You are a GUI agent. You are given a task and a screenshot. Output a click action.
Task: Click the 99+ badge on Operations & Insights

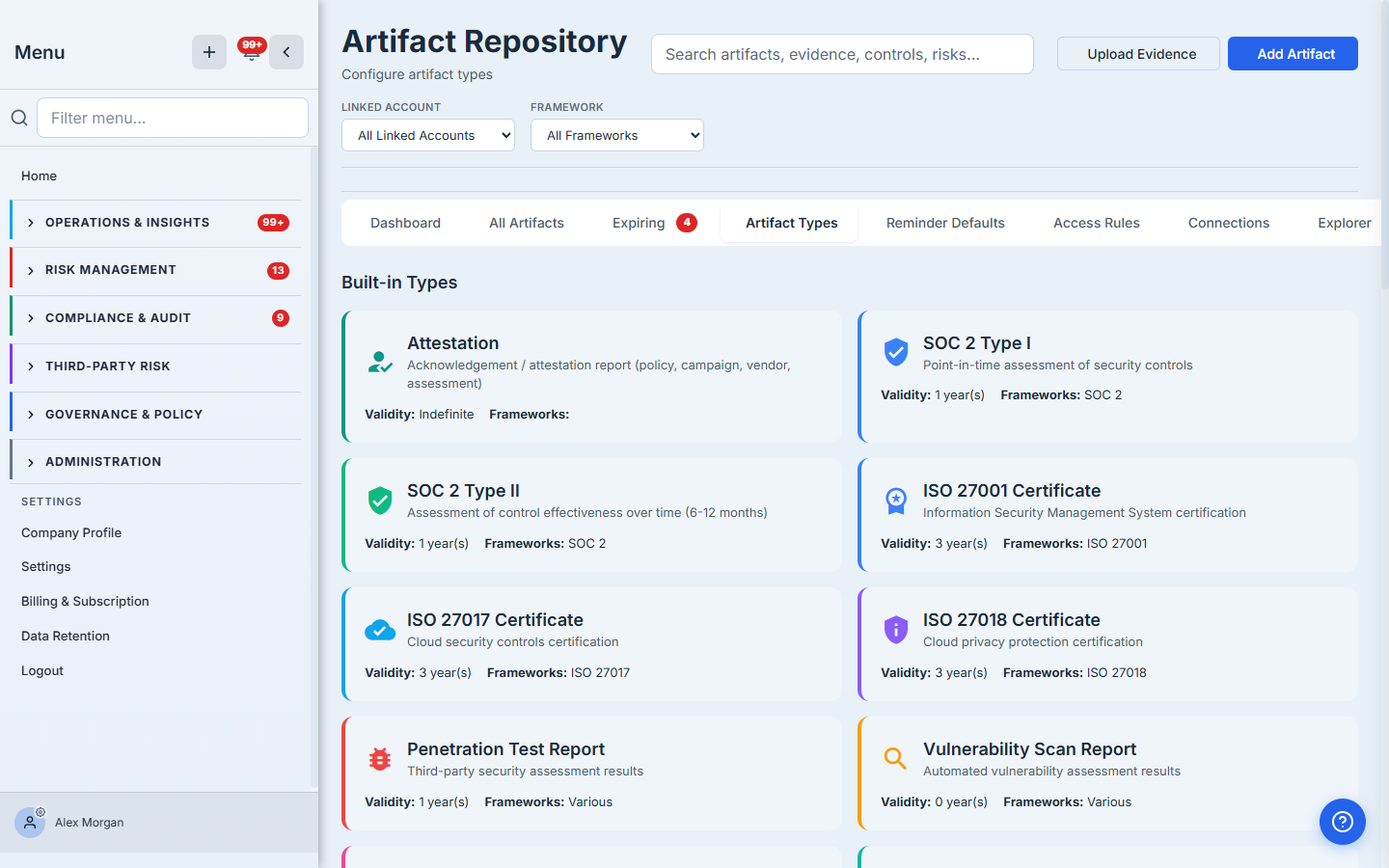click(x=273, y=223)
